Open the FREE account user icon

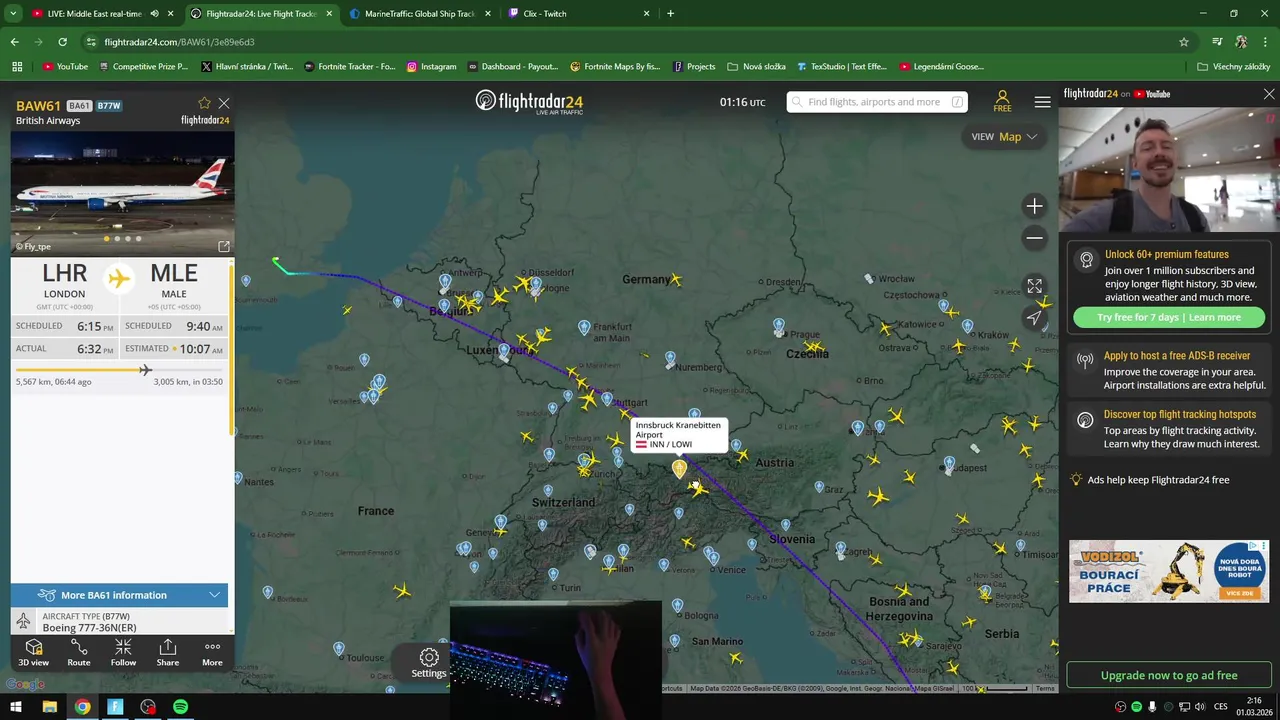(1002, 101)
